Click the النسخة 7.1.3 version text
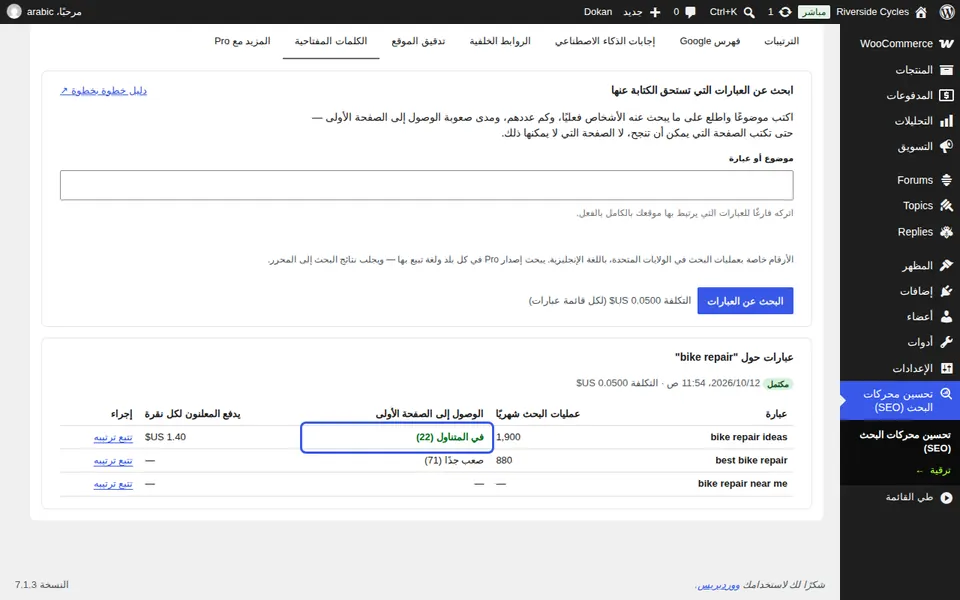The height and width of the screenshot is (600, 960). click(42, 585)
